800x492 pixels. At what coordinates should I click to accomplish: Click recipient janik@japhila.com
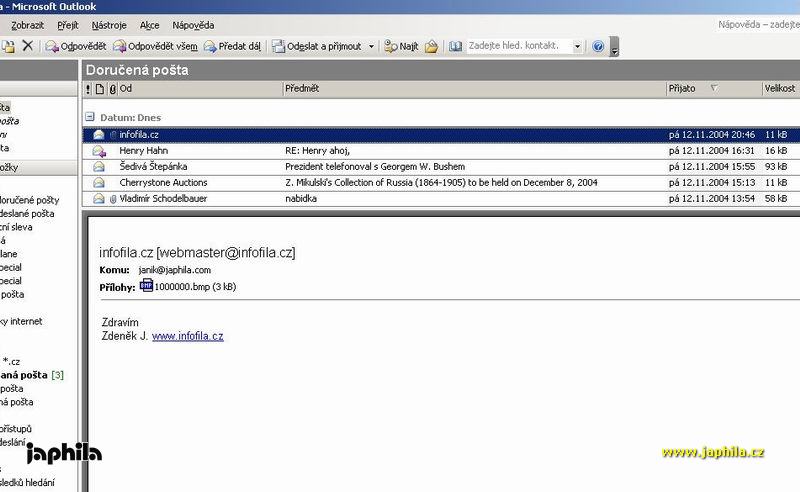click(175, 270)
